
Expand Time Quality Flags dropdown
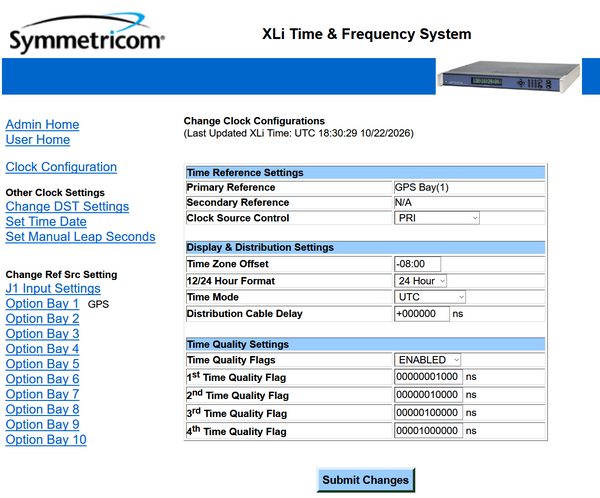click(x=427, y=360)
